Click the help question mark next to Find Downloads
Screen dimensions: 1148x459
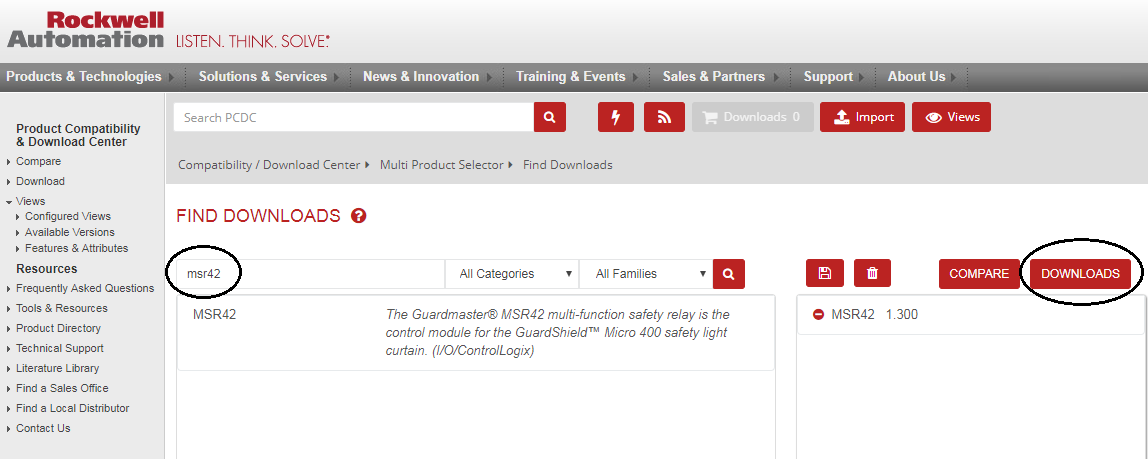pyautogui.click(x=358, y=216)
